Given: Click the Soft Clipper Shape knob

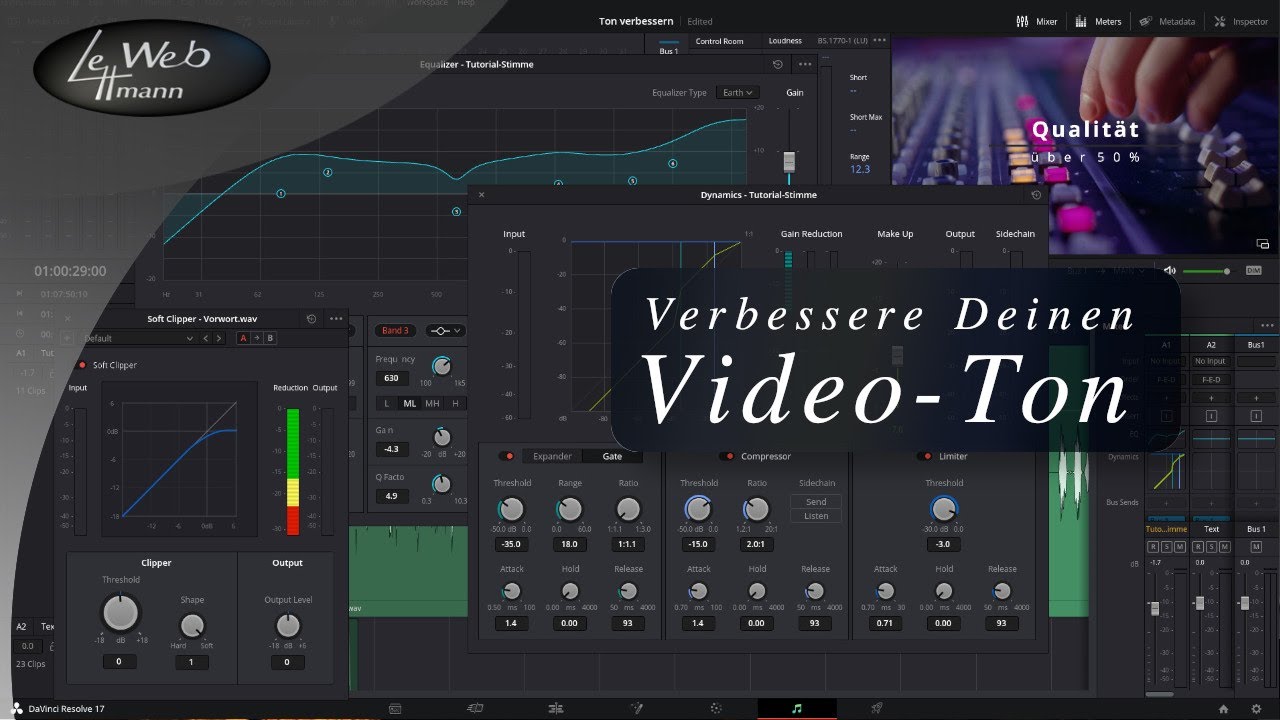Looking at the screenshot, I should [191, 625].
